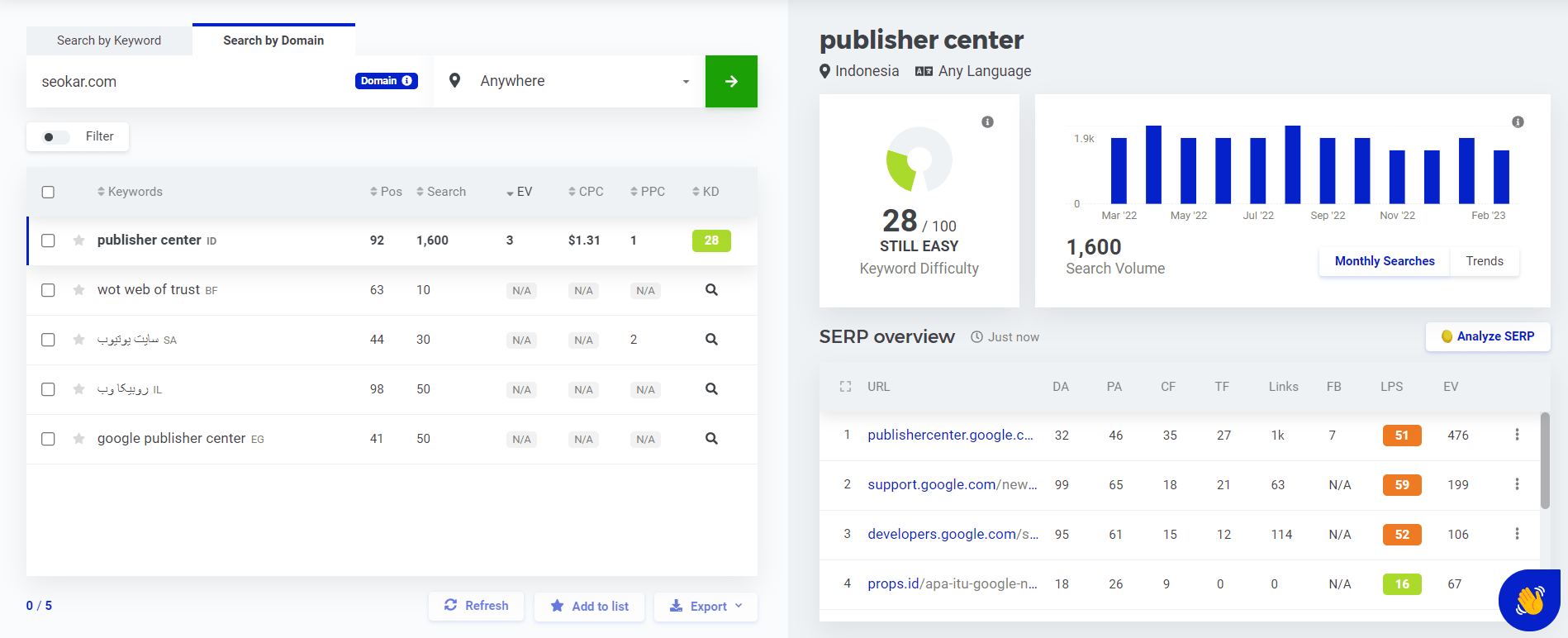Click info icon on Keyword Difficulty card
The image size is (1568, 638).
pyautogui.click(x=987, y=122)
